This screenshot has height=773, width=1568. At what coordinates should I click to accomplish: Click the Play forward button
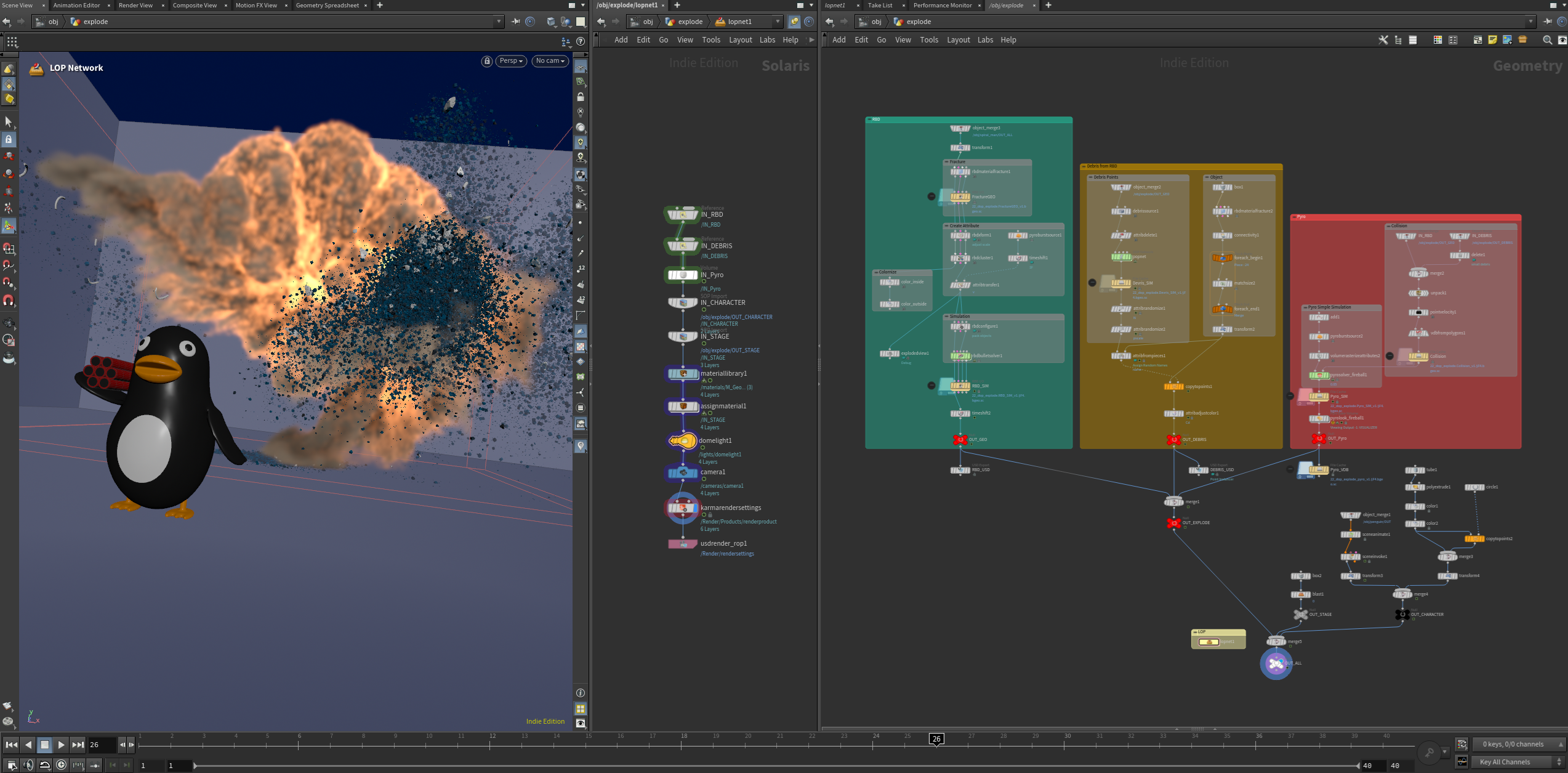[x=61, y=745]
